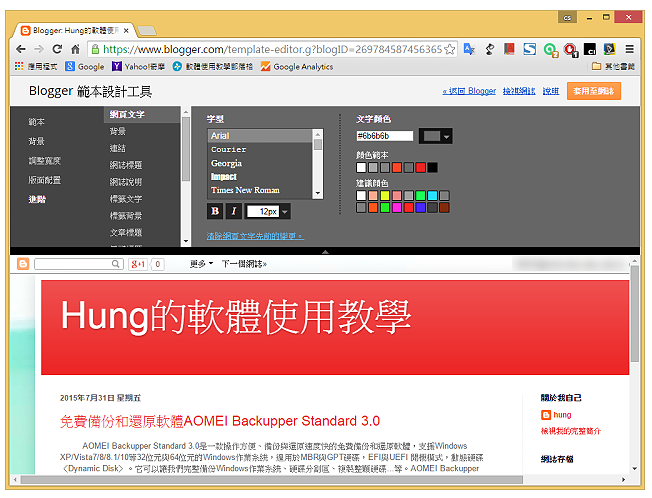The height and width of the screenshot is (498, 652).
Task: Pick the brown suggested color swatch
Action: tap(444, 207)
